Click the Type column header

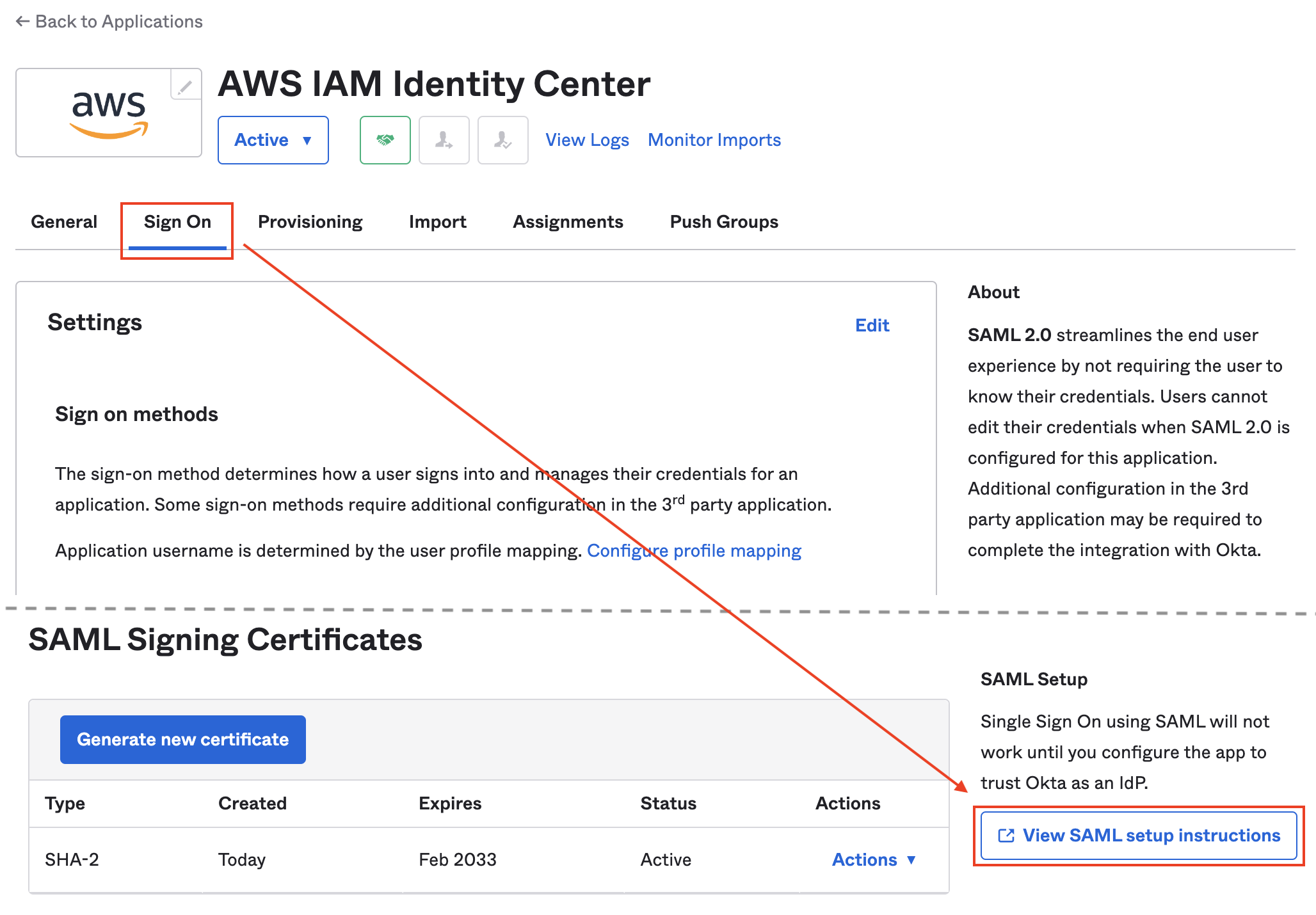pyautogui.click(x=65, y=804)
